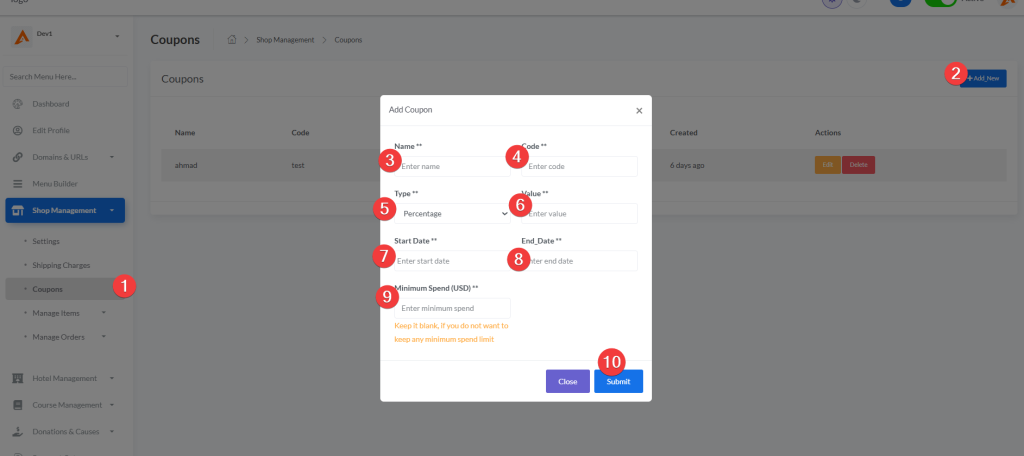Toggle the green Active switch in header
Viewport: 1024px width, 456px height.
coord(940,3)
